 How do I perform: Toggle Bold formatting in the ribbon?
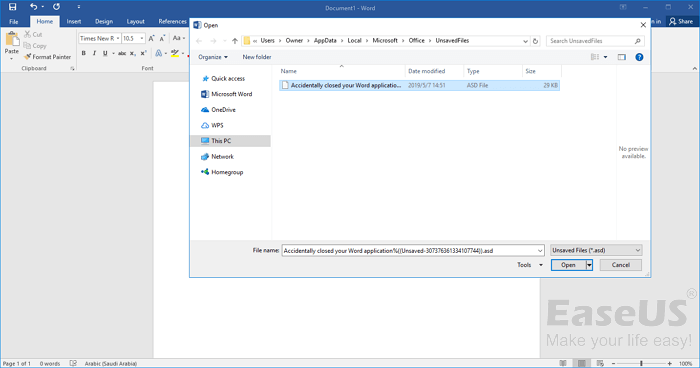[83, 53]
